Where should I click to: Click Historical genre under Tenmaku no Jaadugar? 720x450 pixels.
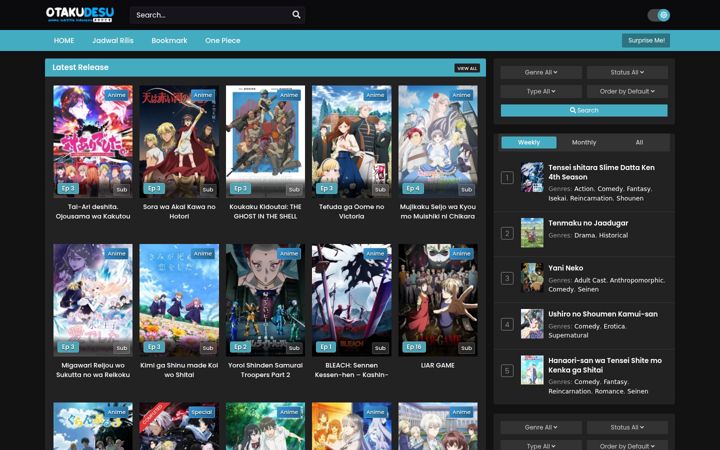pyautogui.click(x=613, y=235)
